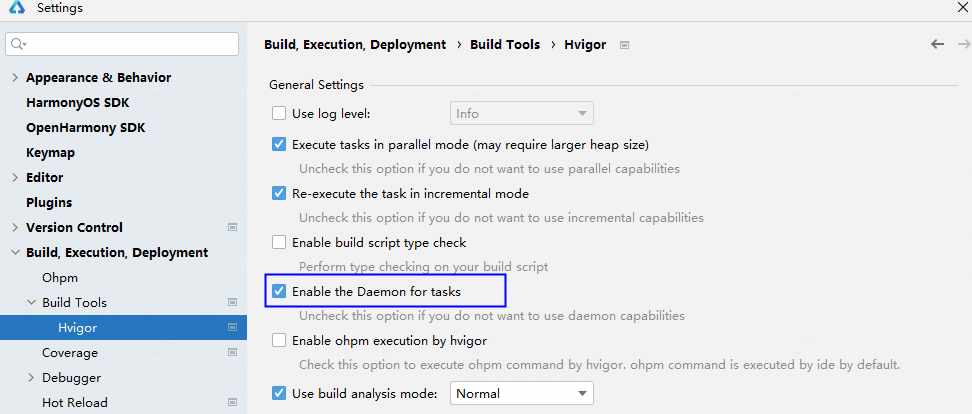Click the settings search field
The height and width of the screenshot is (414, 972).
click(x=130, y=45)
